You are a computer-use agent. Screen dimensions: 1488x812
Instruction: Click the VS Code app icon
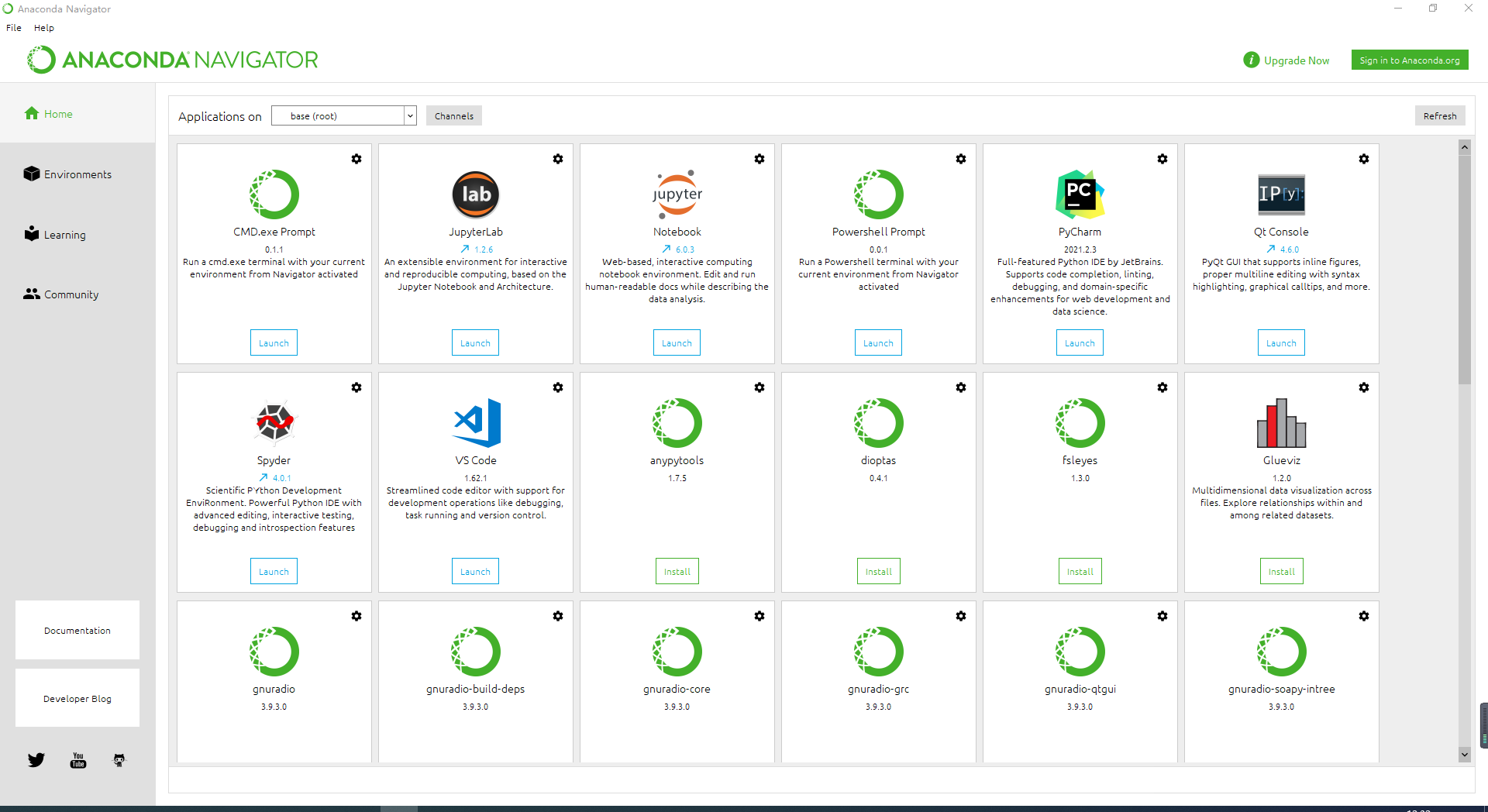[477, 422]
